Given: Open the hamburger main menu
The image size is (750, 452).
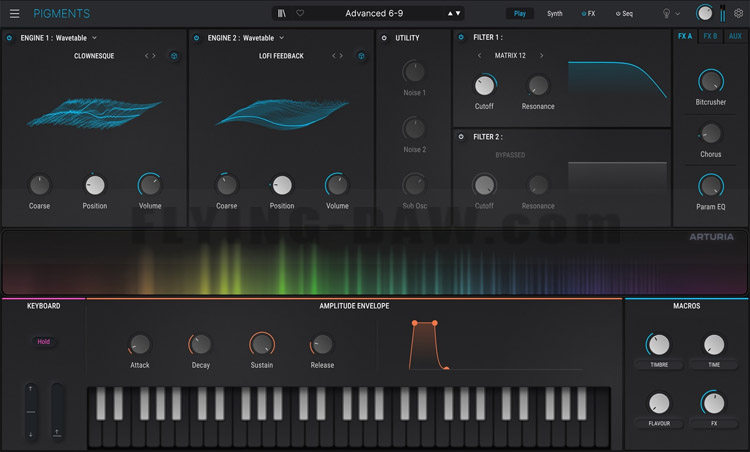Looking at the screenshot, I should [x=14, y=13].
